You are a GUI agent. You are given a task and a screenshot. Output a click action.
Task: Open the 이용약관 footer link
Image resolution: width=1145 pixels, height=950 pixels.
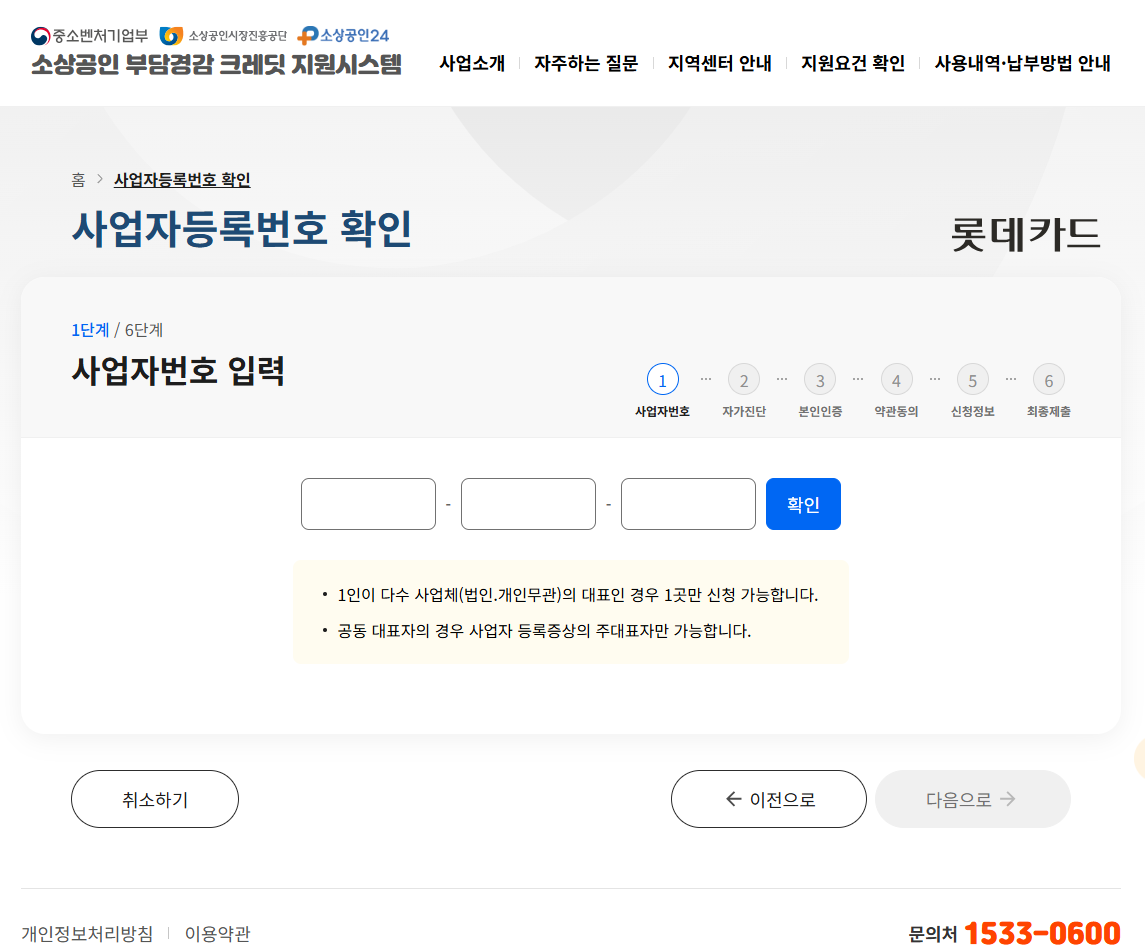(218, 933)
